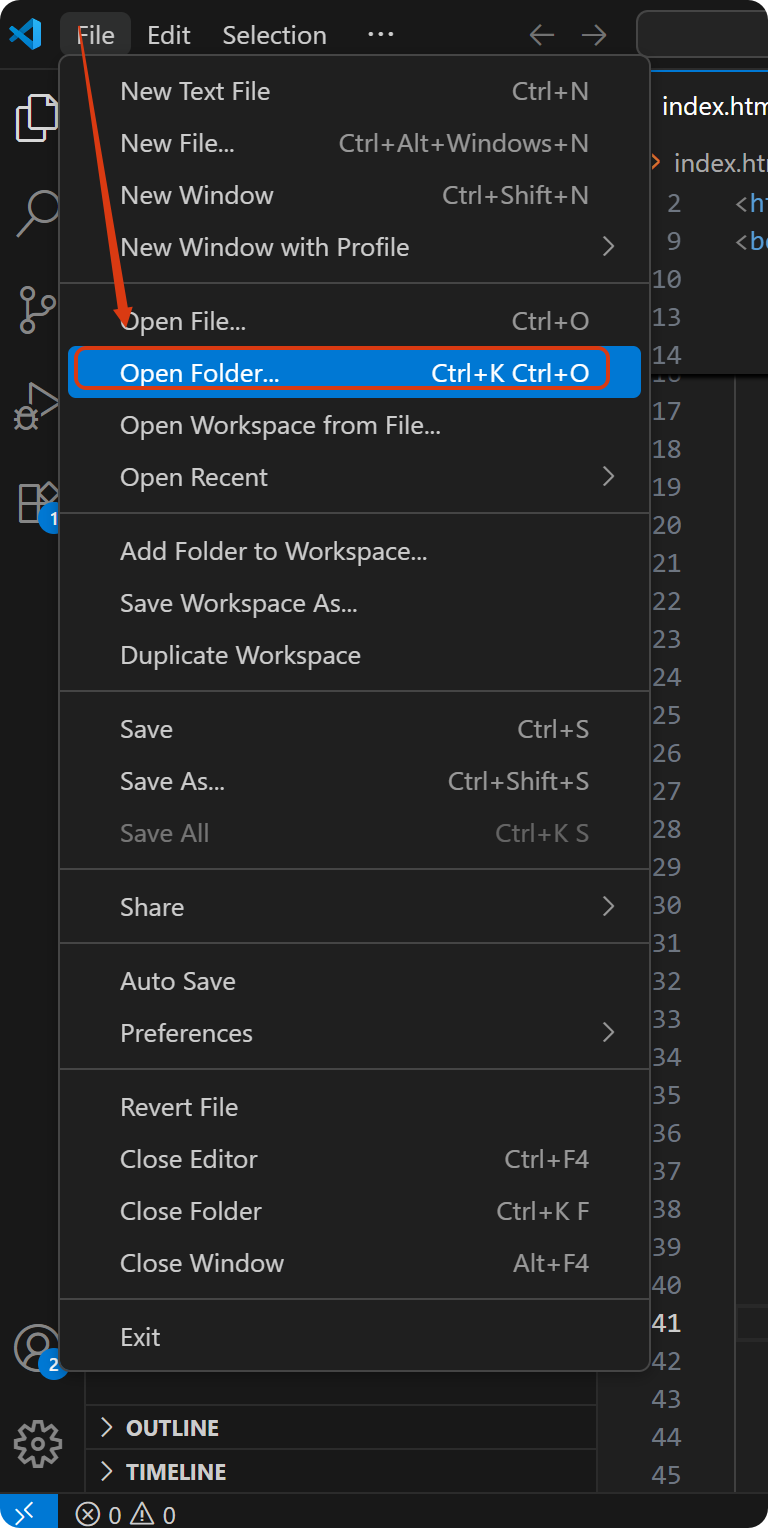
Task: Go back with the left arrow
Action: point(542,35)
